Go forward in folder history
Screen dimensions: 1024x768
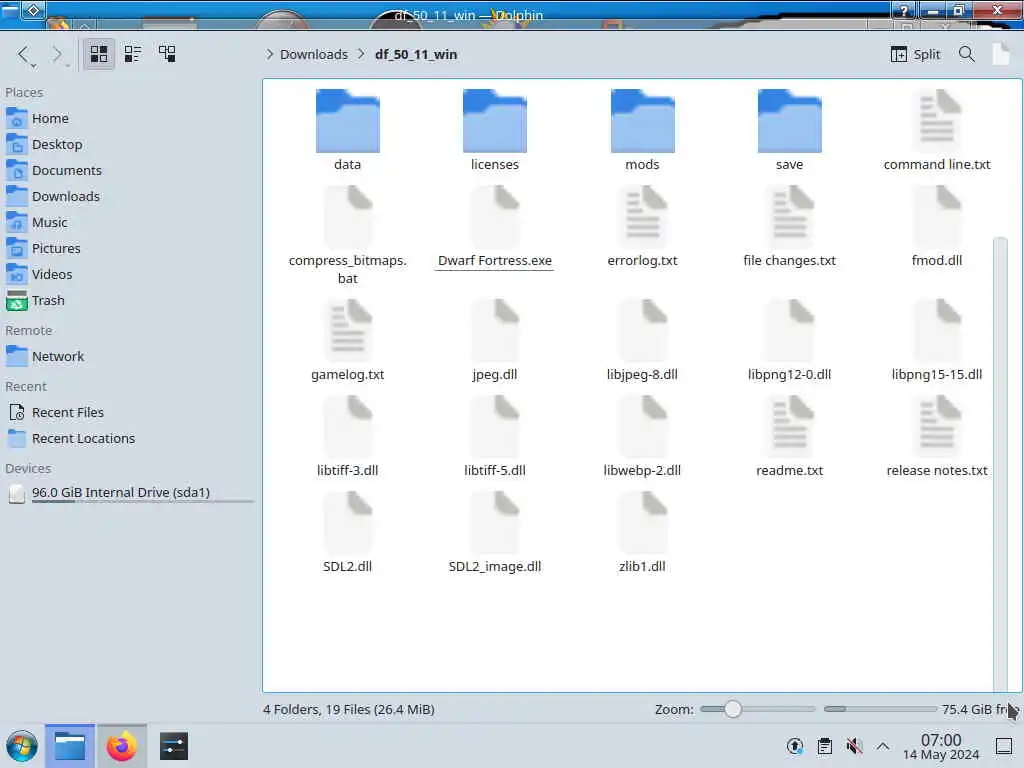(58, 55)
